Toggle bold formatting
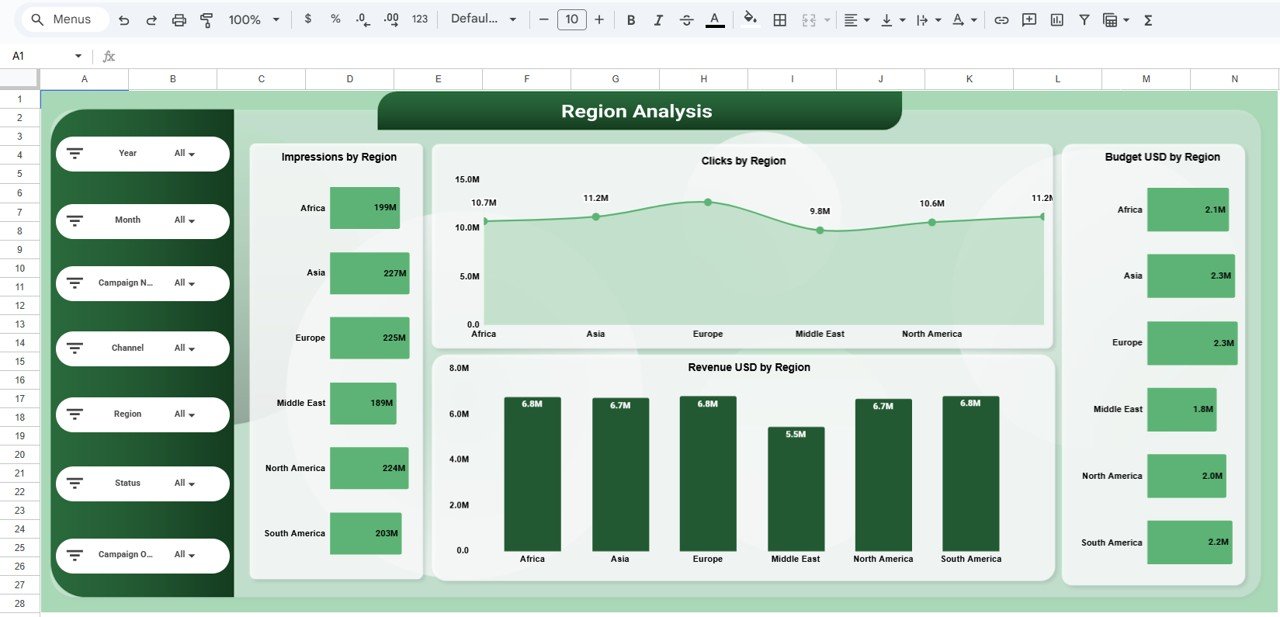 coord(631,19)
